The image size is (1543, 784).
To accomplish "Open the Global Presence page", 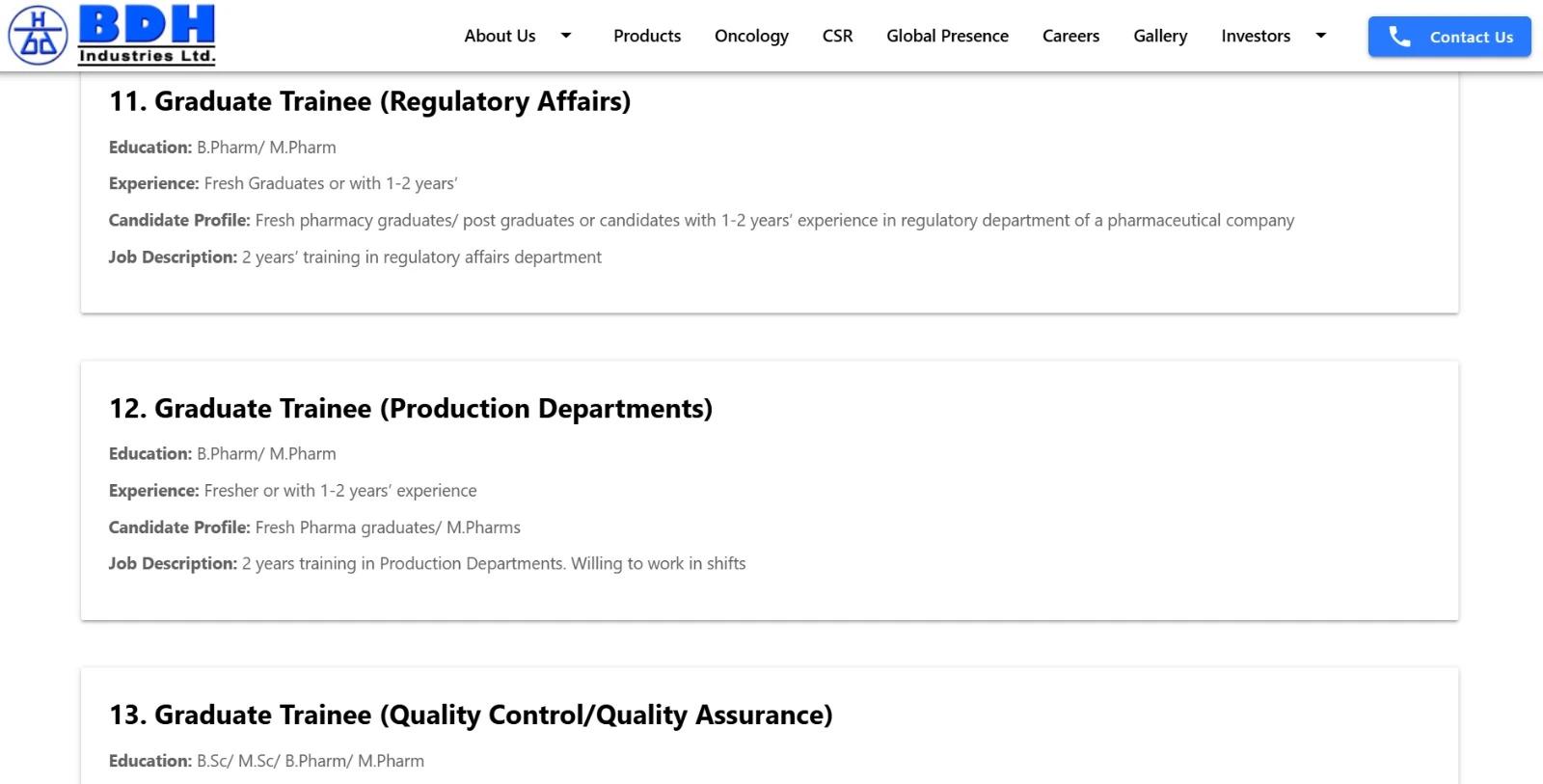I will 947,36.
